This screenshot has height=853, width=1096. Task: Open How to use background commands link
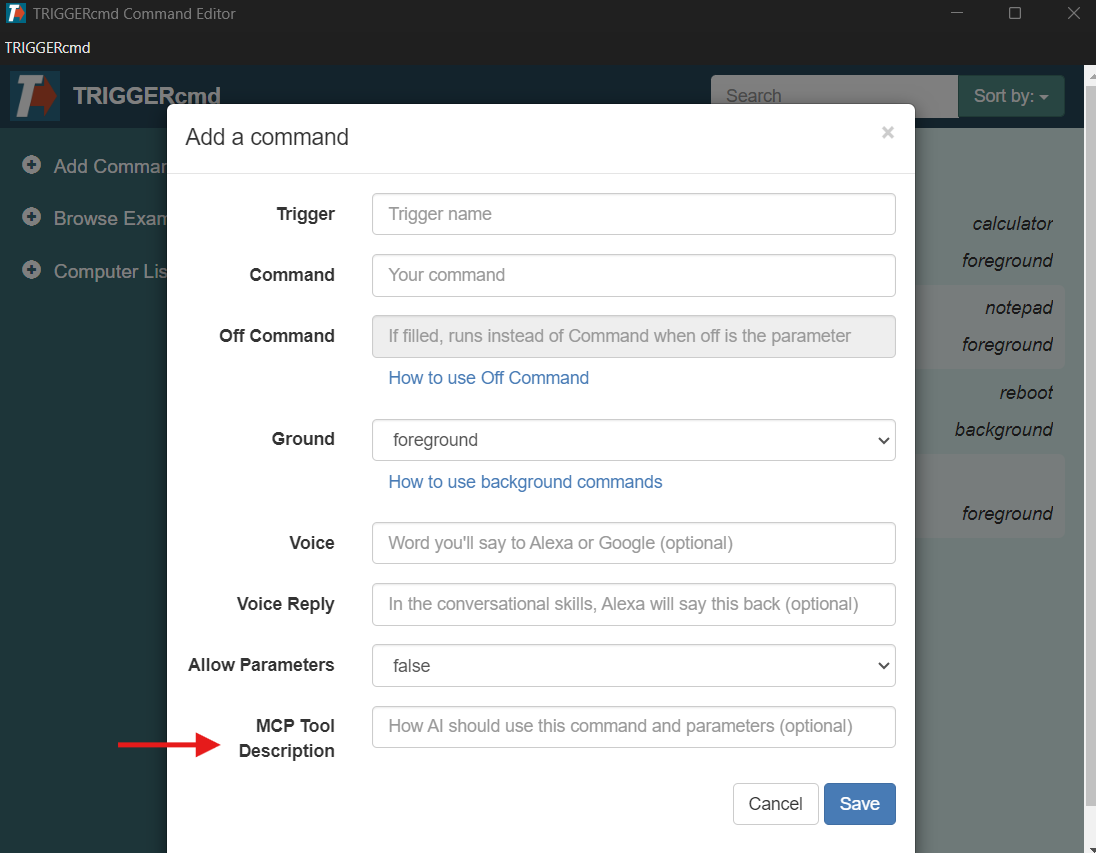pos(525,482)
